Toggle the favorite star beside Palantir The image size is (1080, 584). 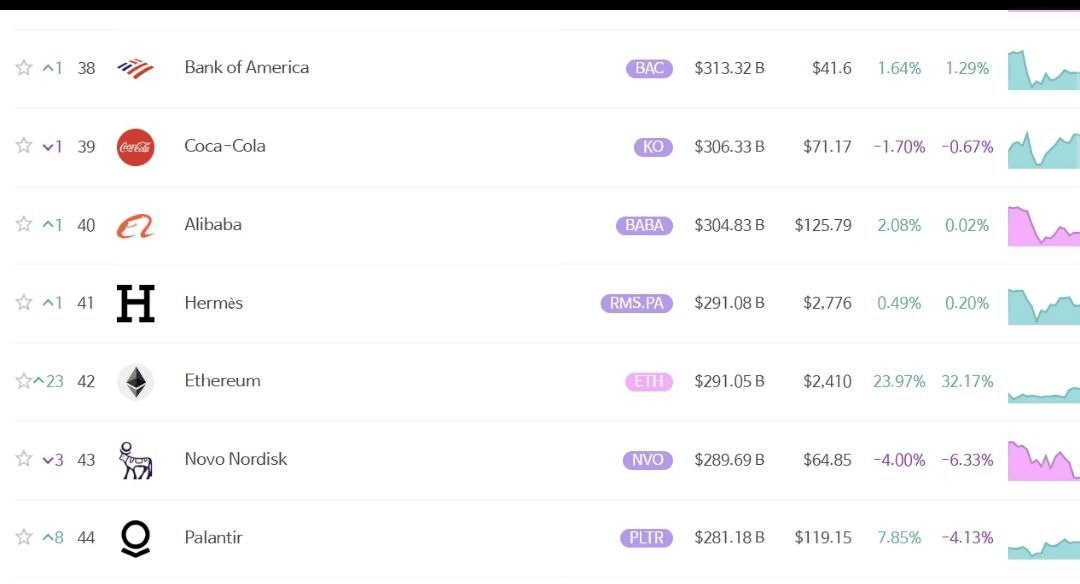pyautogui.click(x=24, y=537)
